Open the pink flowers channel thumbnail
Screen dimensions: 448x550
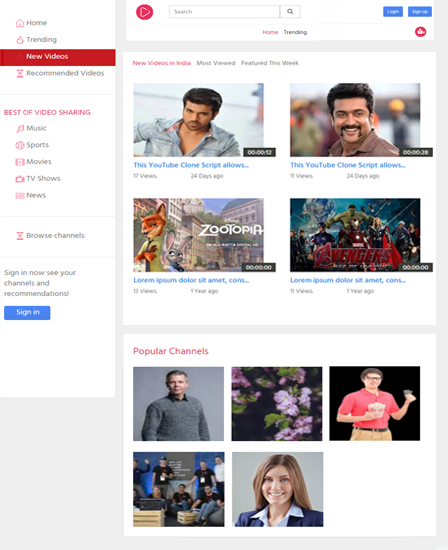point(277,404)
